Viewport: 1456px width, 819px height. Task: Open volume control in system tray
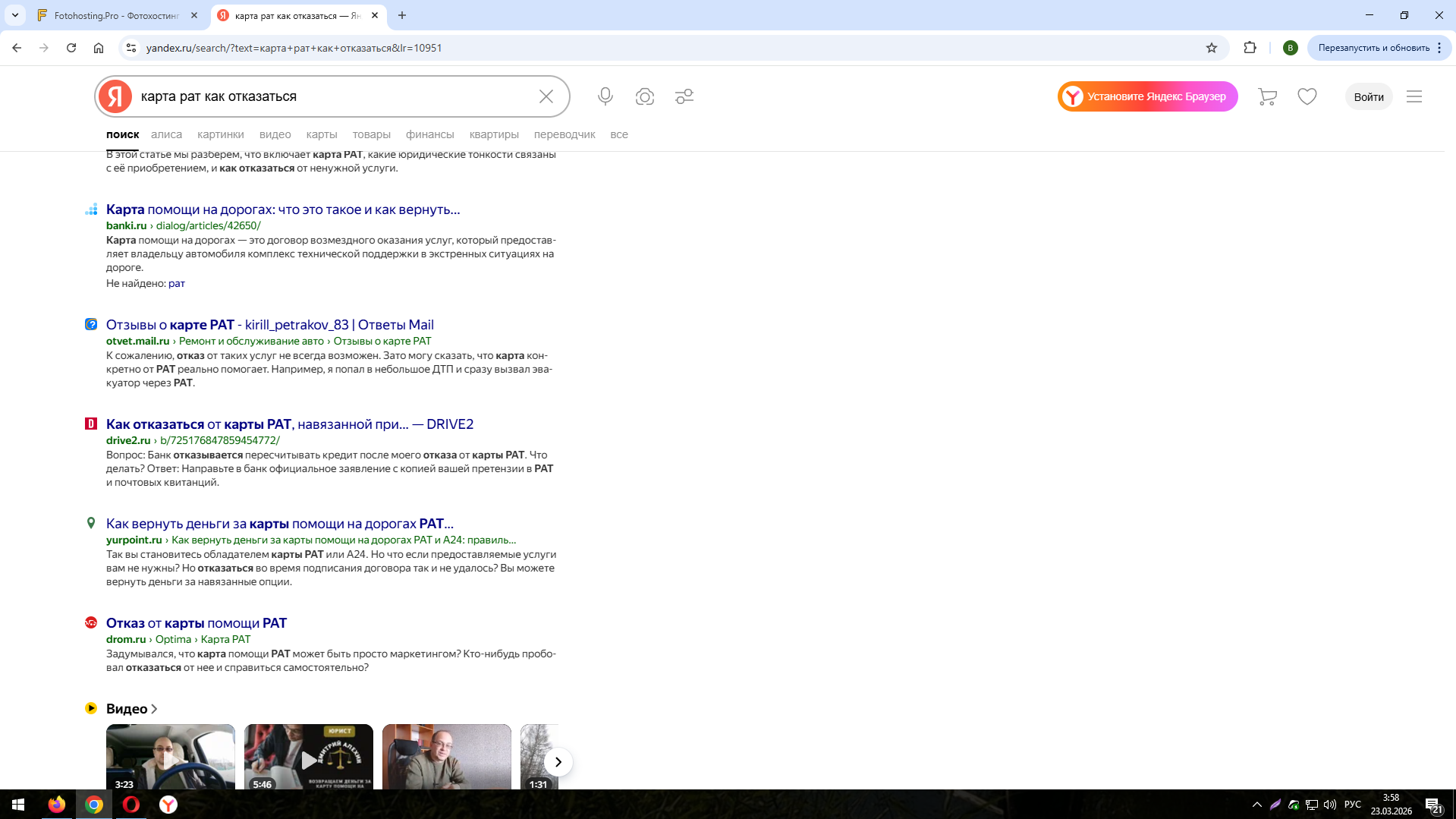click(1330, 805)
